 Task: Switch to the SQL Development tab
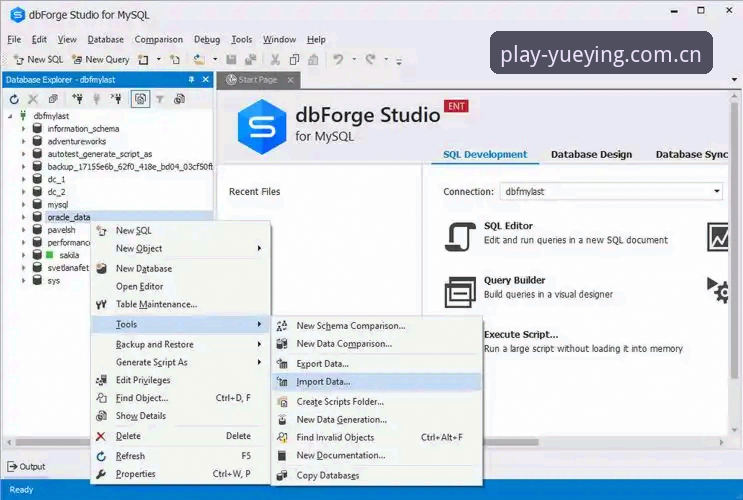coord(485,155)
